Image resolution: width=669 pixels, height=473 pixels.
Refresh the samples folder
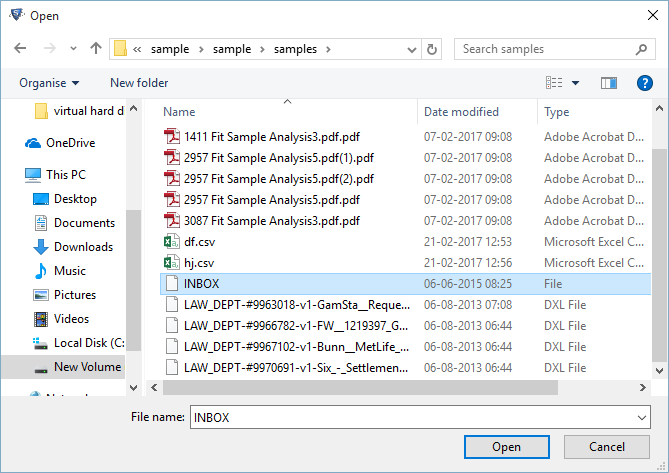pos(432,49)
